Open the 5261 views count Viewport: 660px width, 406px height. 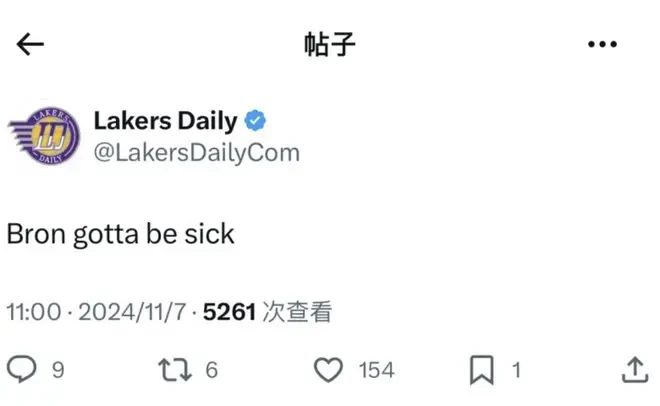click(267, 312)
